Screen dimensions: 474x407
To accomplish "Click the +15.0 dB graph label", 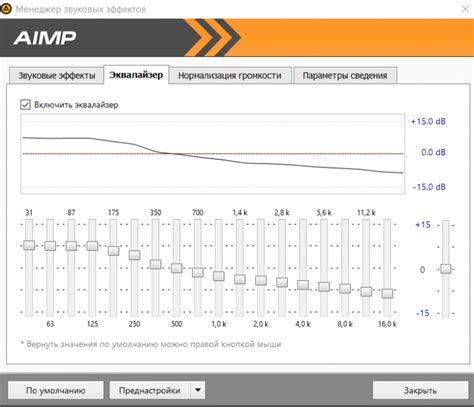I will tap(428, 121).
